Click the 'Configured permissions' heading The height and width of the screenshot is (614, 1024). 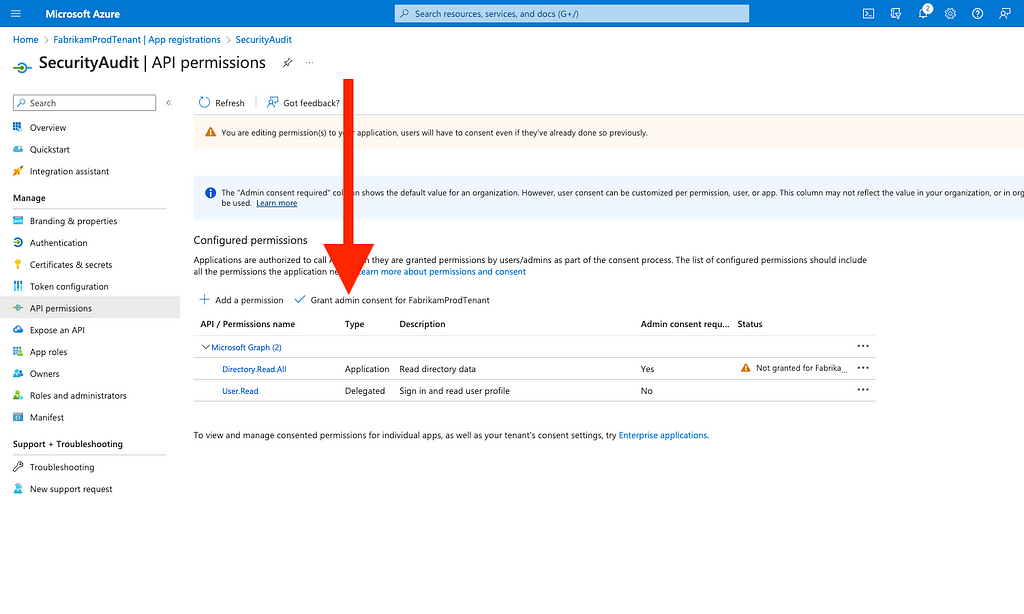click(x=250, y=240)
